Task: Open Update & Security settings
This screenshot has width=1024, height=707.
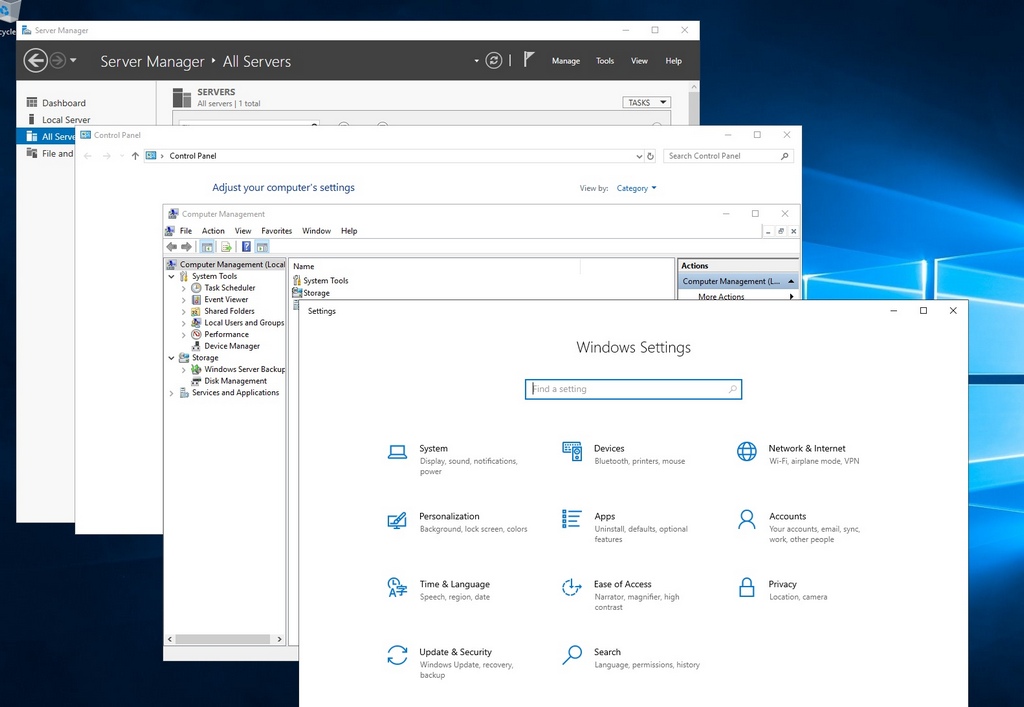Action: pyautogui.click(x=450, y=663)
